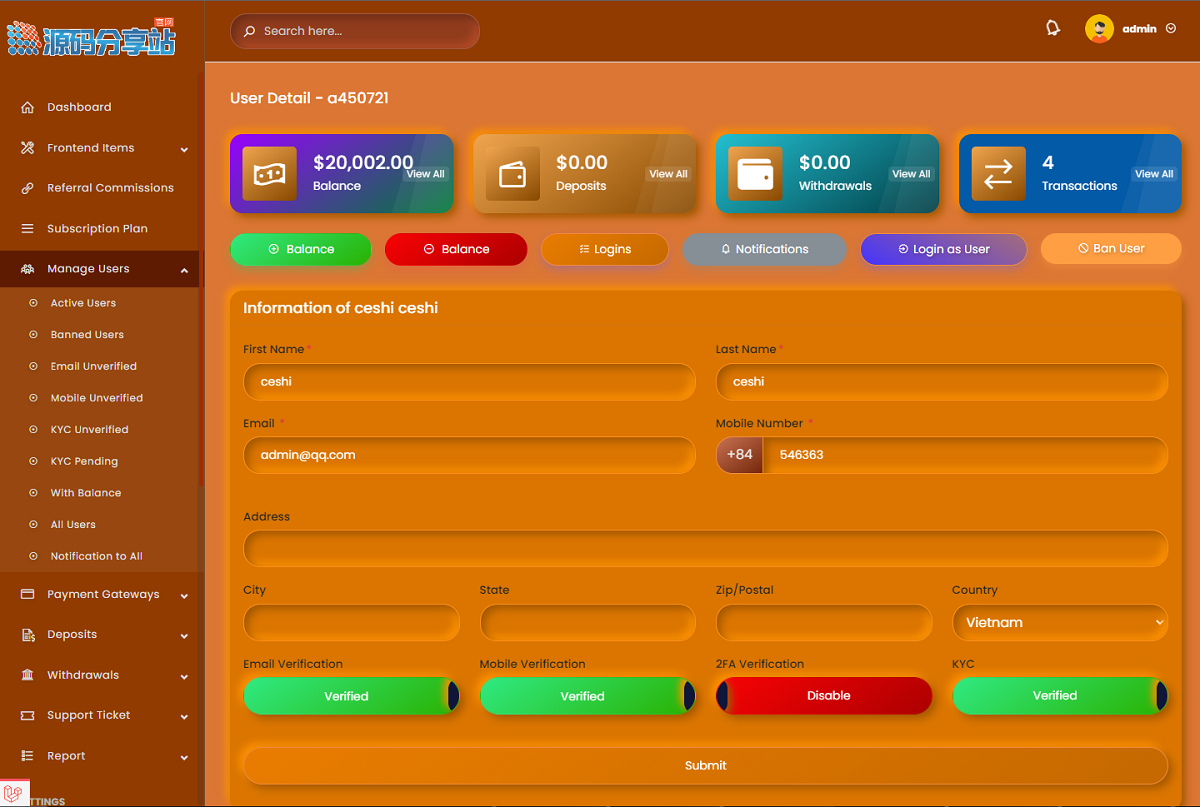Click the Ban User button
The height and width of the screenshot is (807, 1200).
coord(1110,249)
